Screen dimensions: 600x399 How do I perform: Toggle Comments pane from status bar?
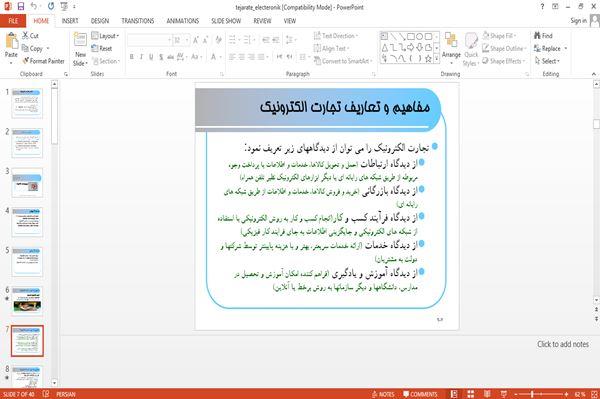point(420,394)
